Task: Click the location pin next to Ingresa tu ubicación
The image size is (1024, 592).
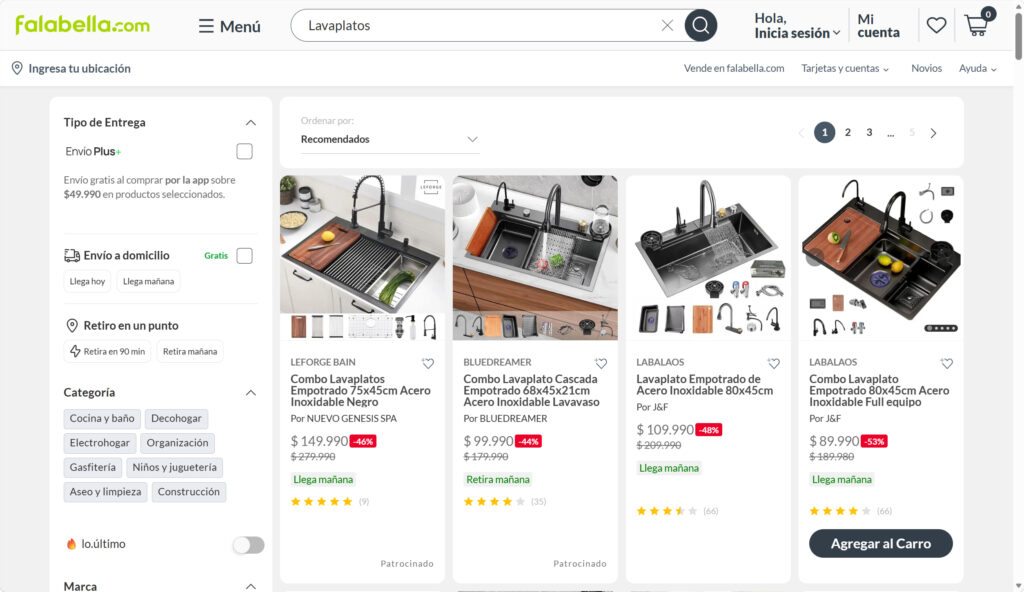Action: pyautogui.click(x=17, y=68)
